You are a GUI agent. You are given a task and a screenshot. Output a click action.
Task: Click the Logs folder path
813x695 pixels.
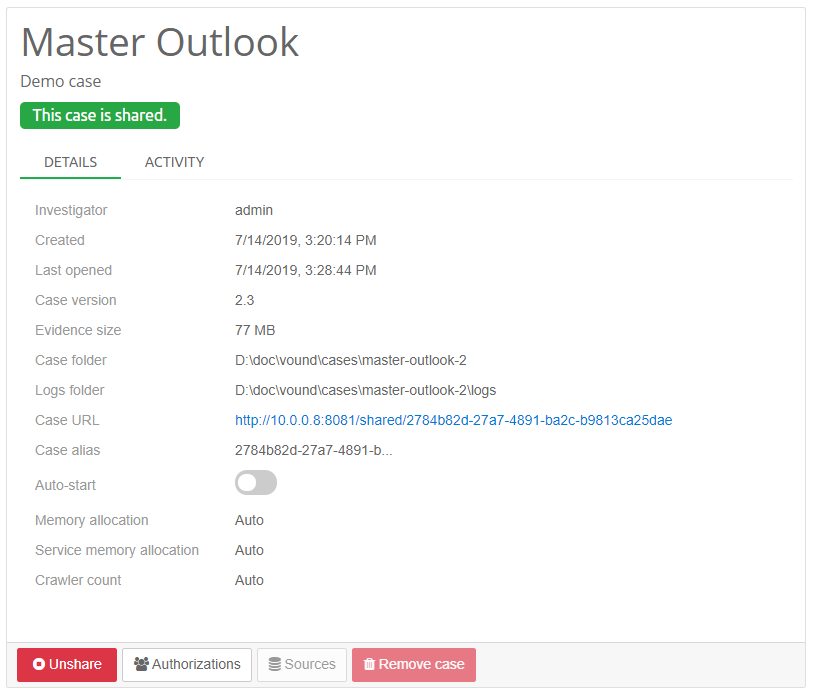[x=365, y=390]
